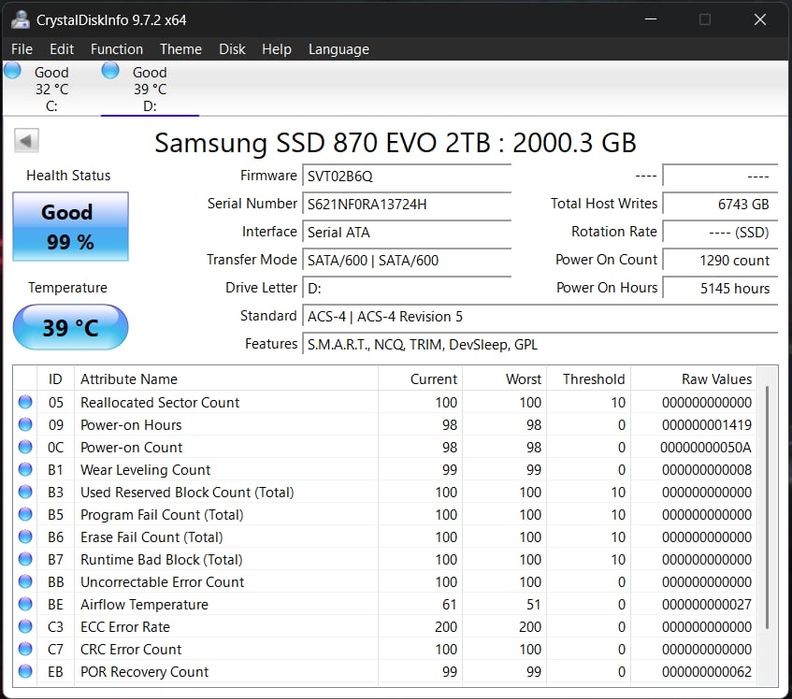Click status orb for Wear Leveling Count

coord(25,469)
